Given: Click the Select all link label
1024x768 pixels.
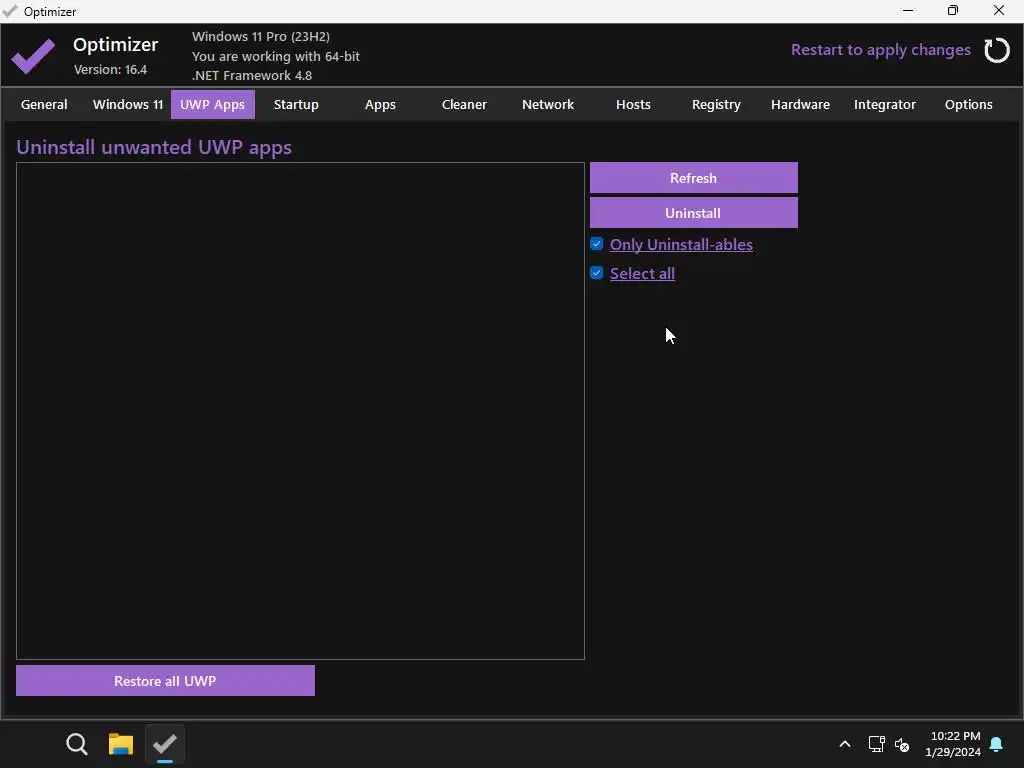Looking at the screenshot, I should click(643, 273).
